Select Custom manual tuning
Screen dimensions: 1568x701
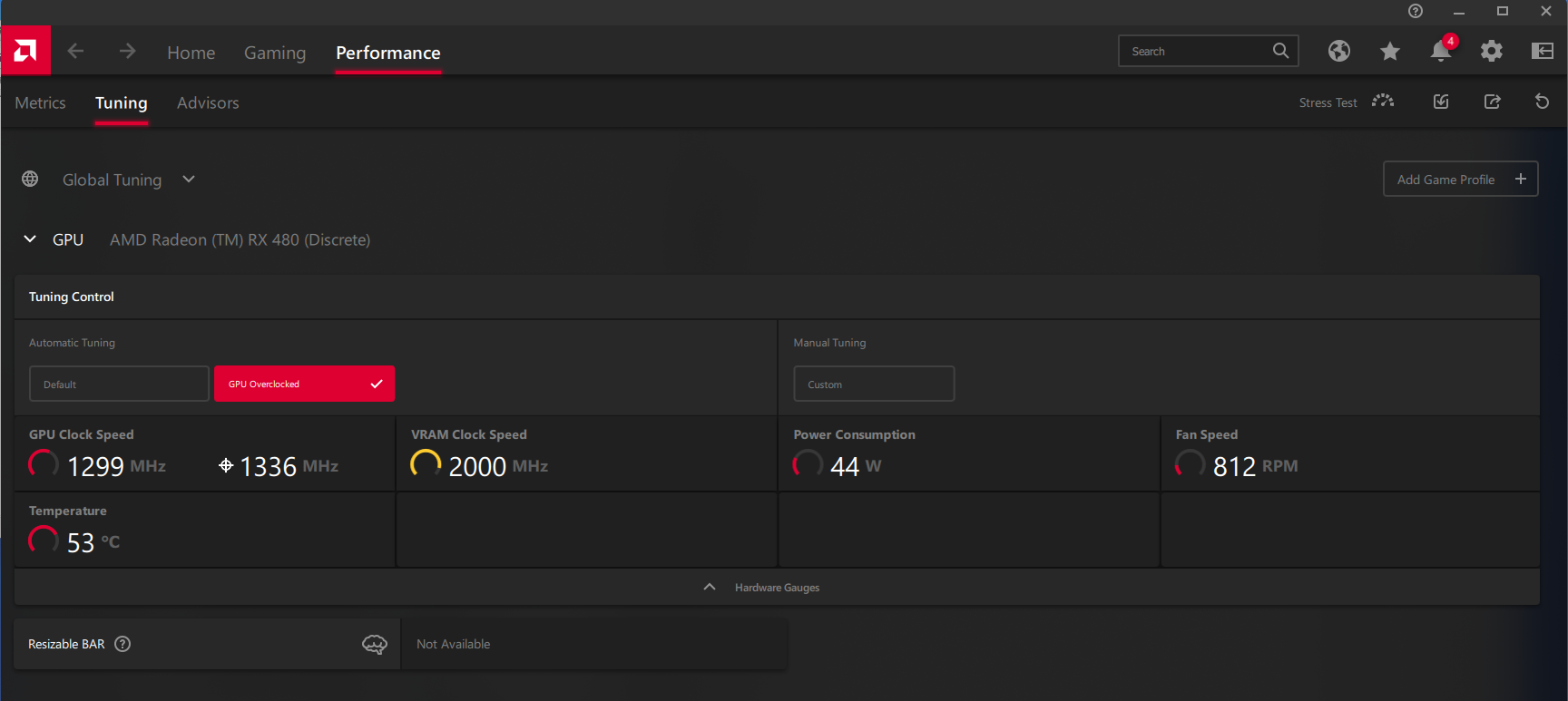pos(874,384)
